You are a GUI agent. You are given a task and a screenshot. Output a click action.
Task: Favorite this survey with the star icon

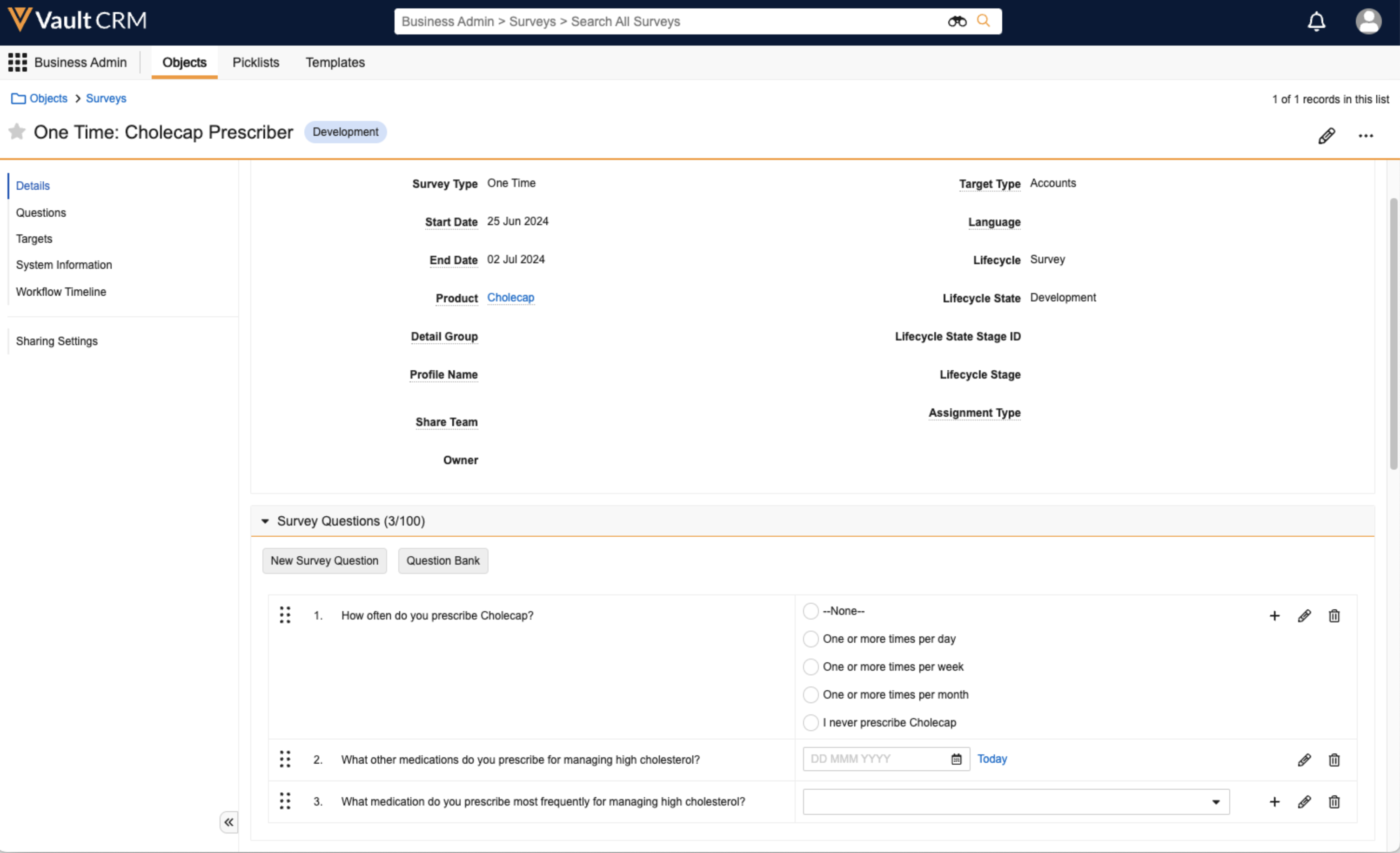click(x=17, y=132)
